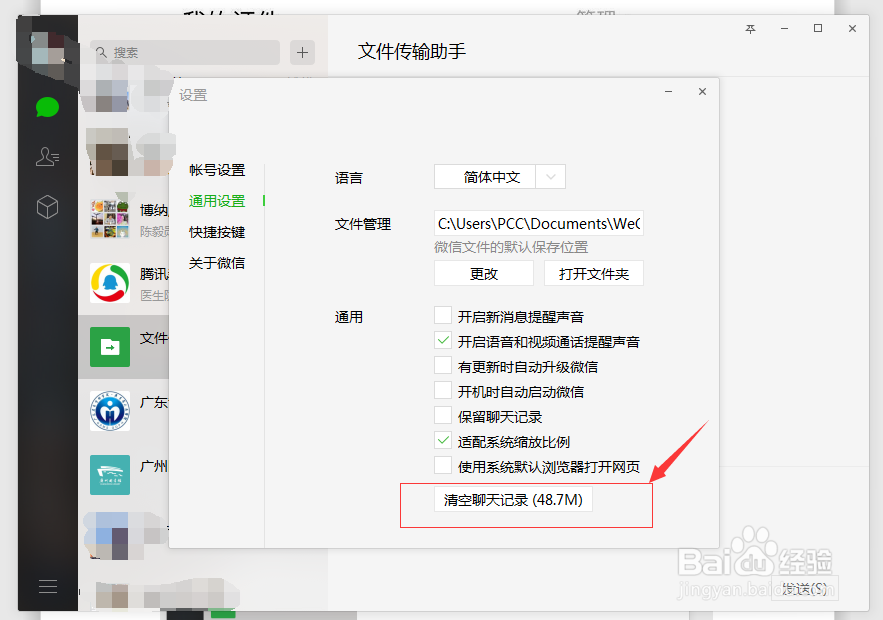Click the 简体中文 language combo box
883x620 pixels.
pos(500,177)
